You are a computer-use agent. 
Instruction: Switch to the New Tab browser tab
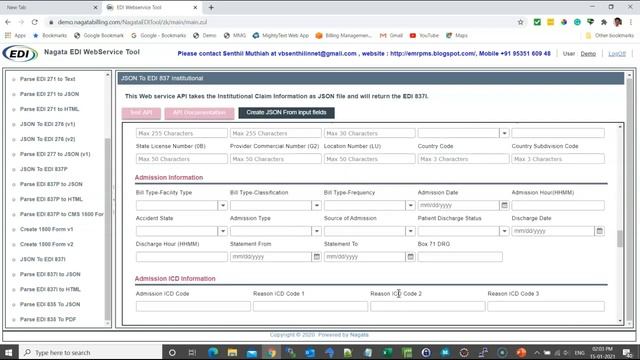[51, 7]
